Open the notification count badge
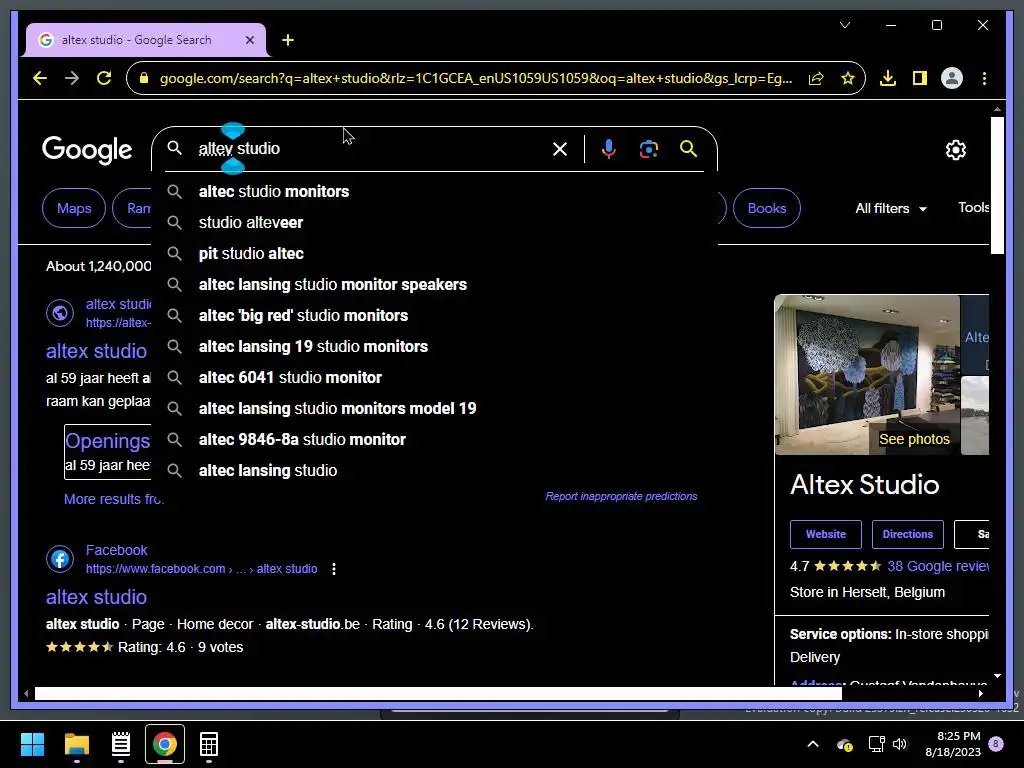This screenshot has height=768, width=1024. (996, 744)
